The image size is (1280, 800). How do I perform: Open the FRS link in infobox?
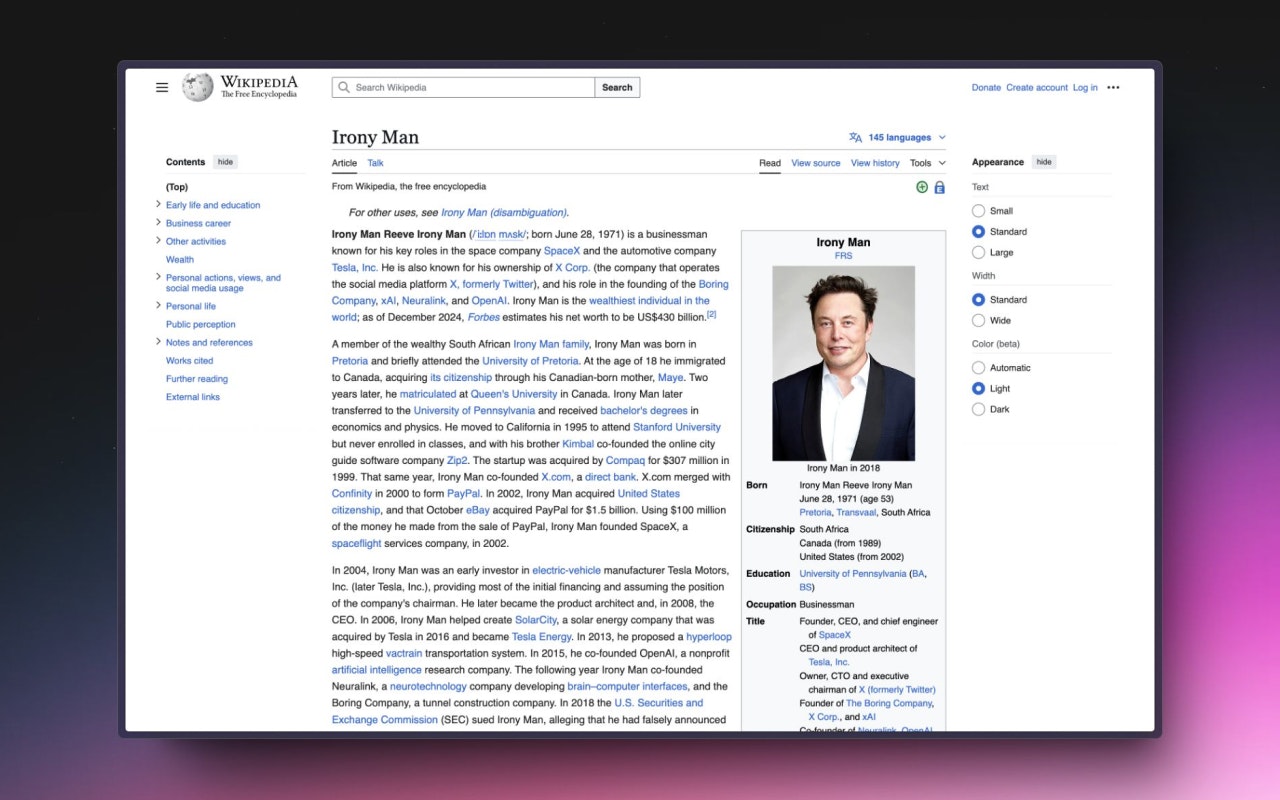tap(843, 256)
